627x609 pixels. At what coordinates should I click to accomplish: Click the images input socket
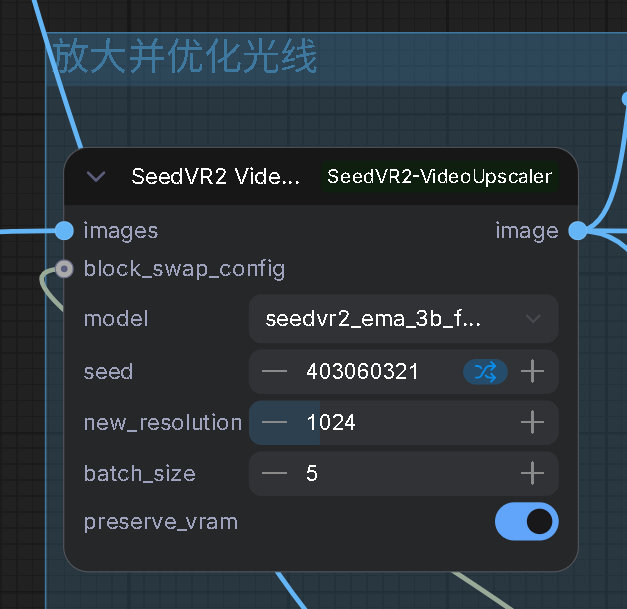pyautogui.click(x=64, y=231)
